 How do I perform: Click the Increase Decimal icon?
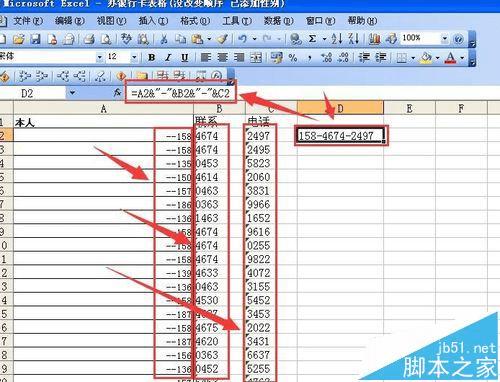(327, 58)
